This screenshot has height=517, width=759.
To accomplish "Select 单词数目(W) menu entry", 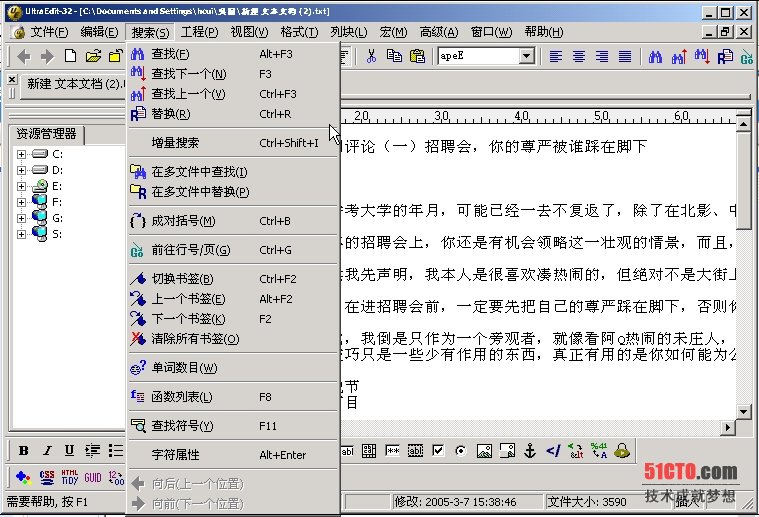I will [x=233, y=368].
